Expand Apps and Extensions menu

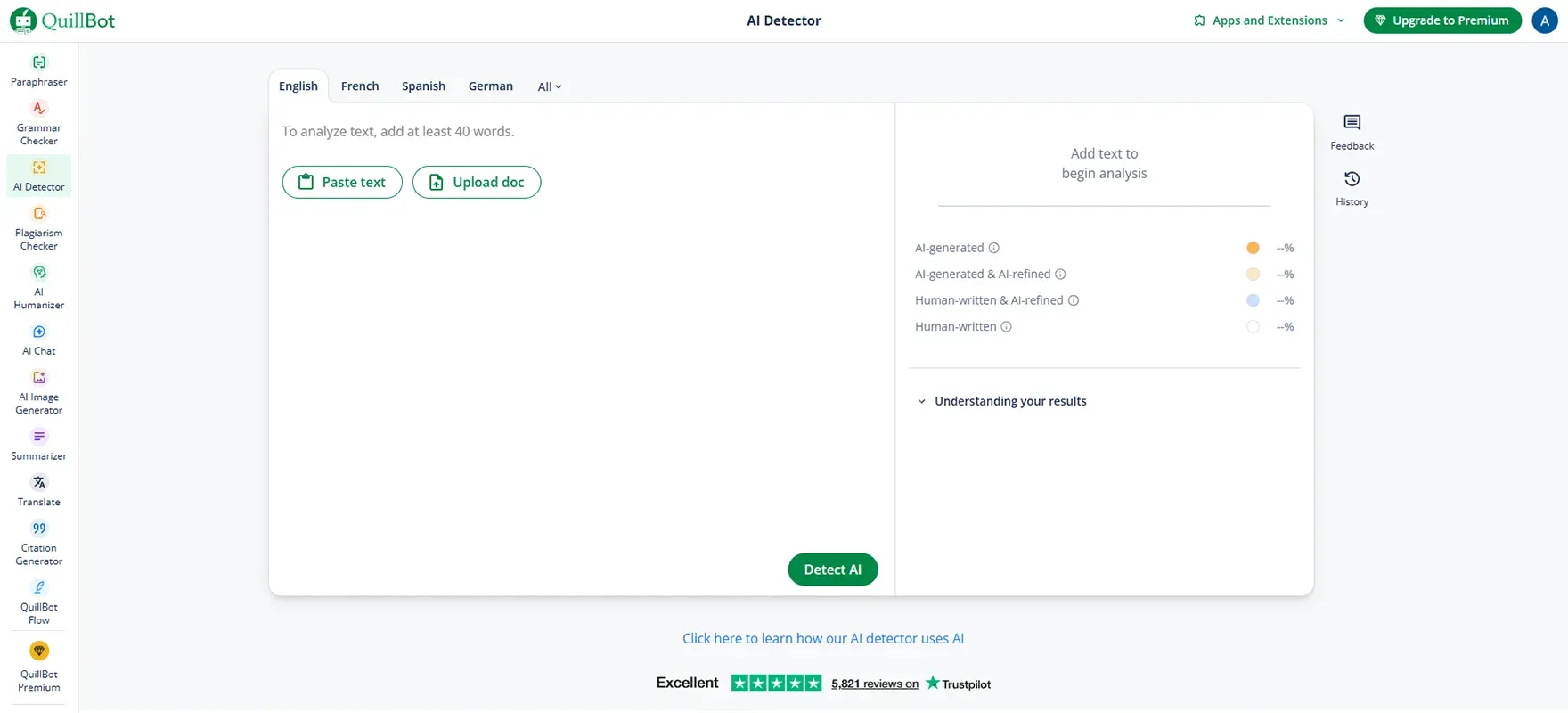(1269, 20)
